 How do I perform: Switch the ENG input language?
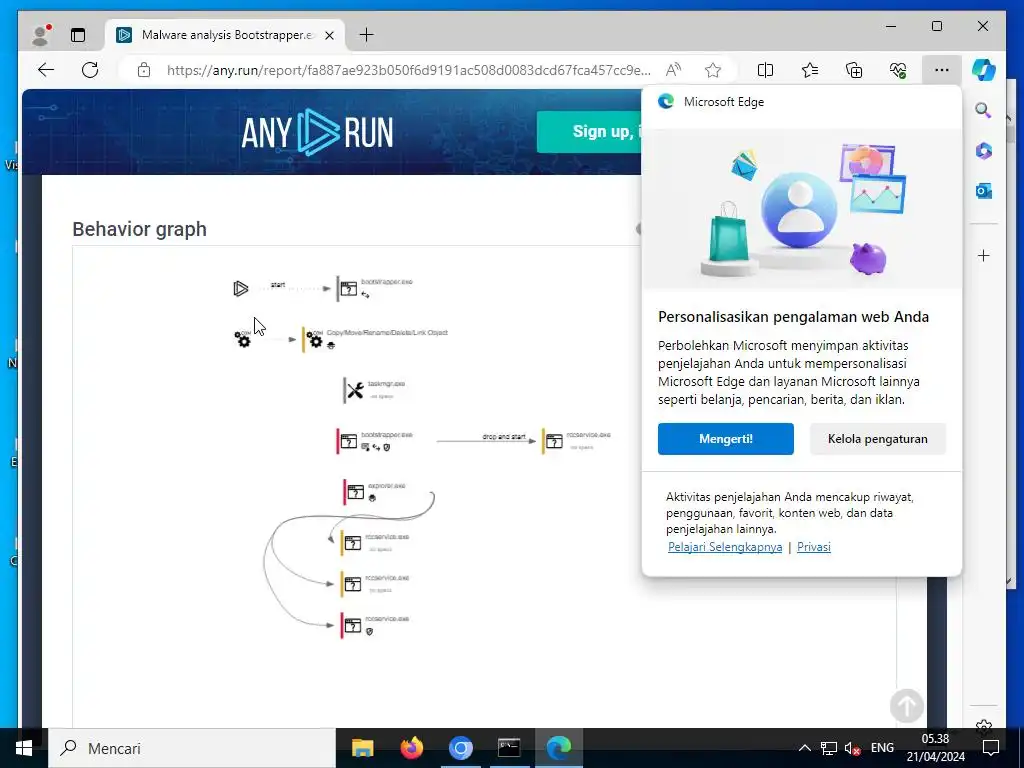882,748
